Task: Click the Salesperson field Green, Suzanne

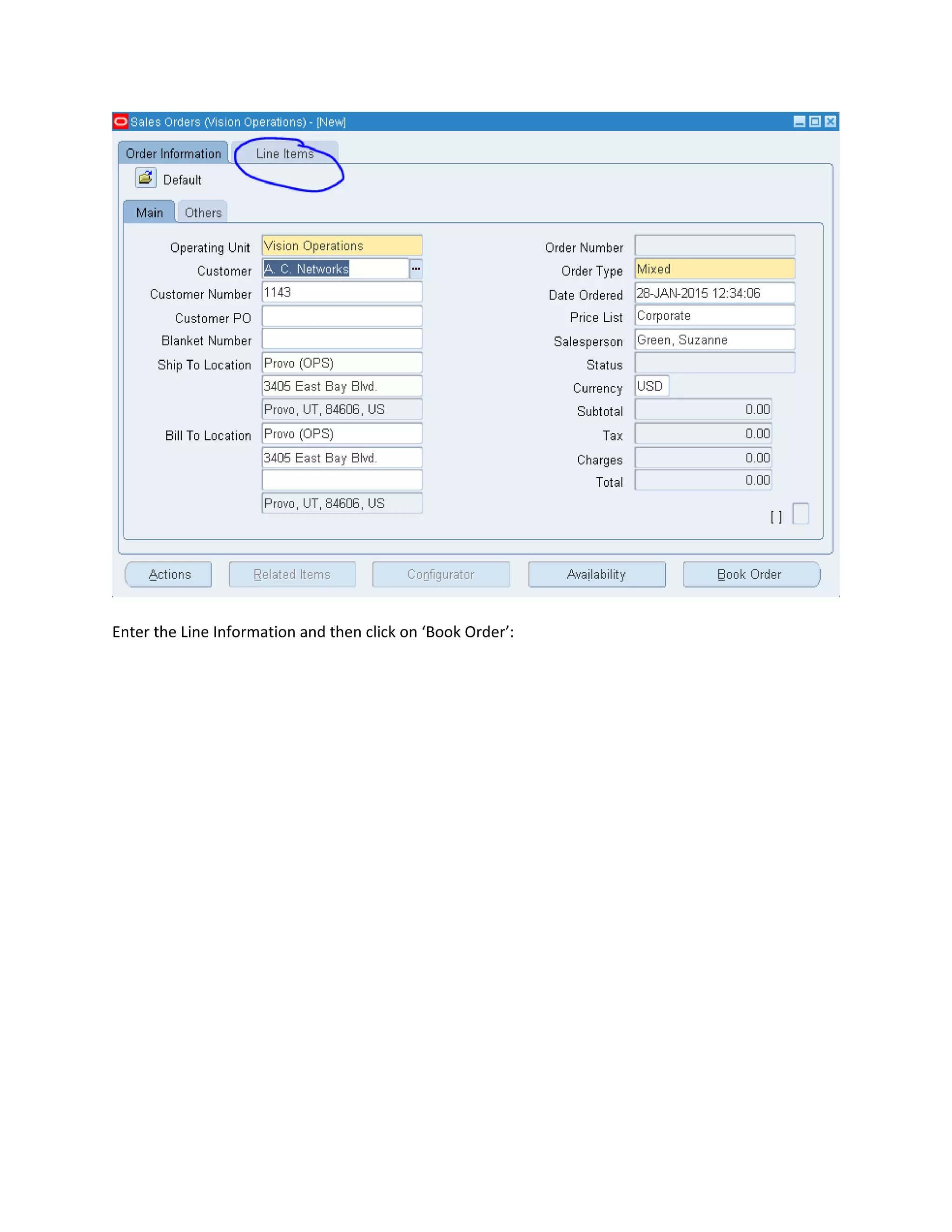Action: pos(715,339)
